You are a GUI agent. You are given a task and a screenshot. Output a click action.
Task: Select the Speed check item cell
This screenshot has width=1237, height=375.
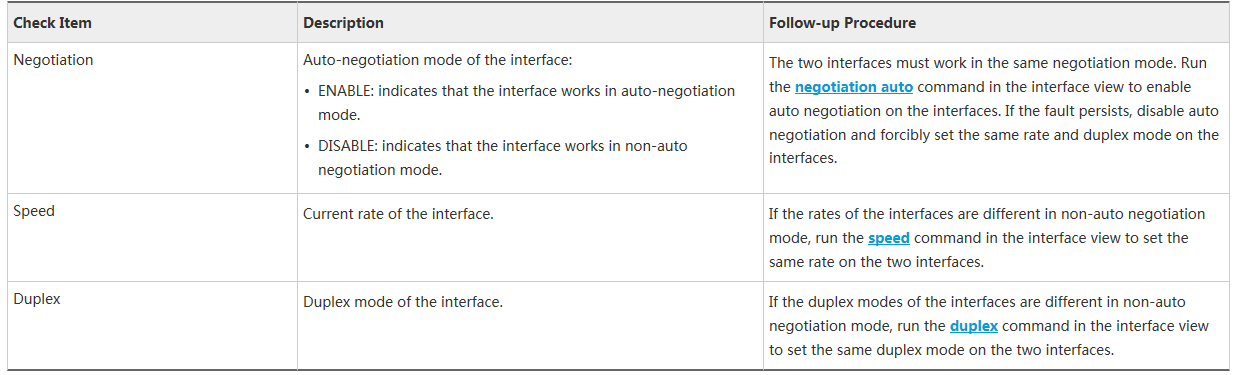(x=150, y=237)
